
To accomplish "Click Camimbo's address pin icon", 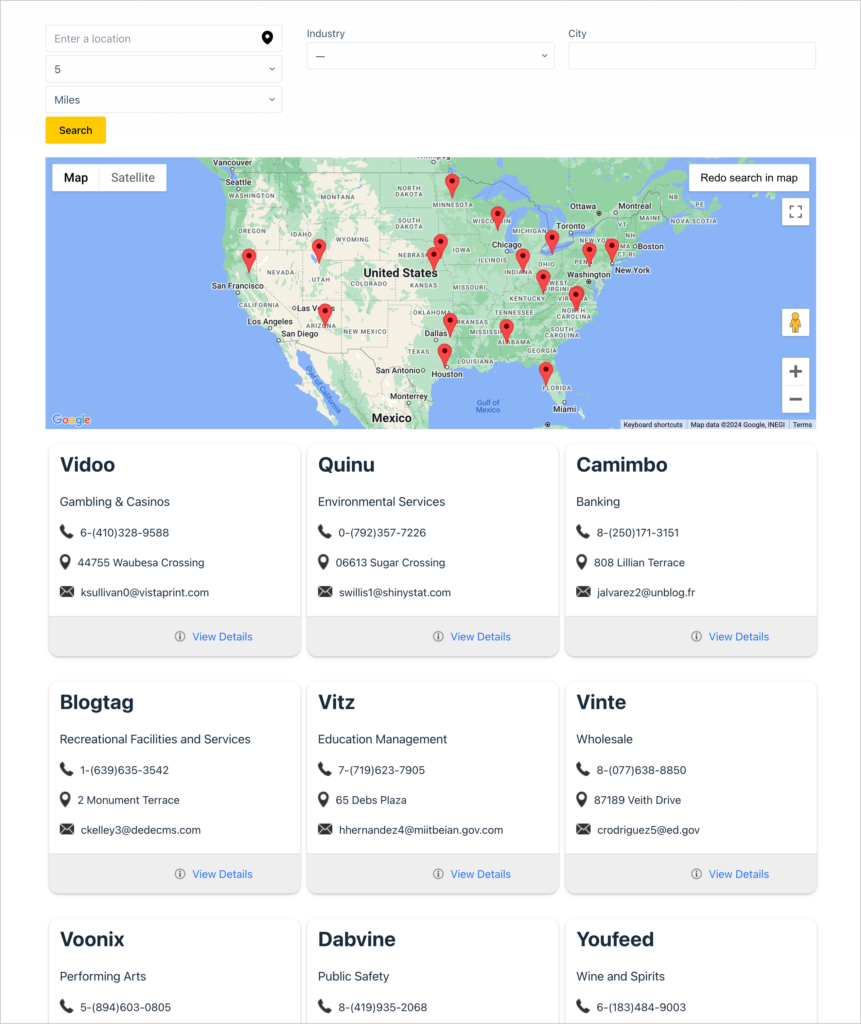I will coord(581,562).
